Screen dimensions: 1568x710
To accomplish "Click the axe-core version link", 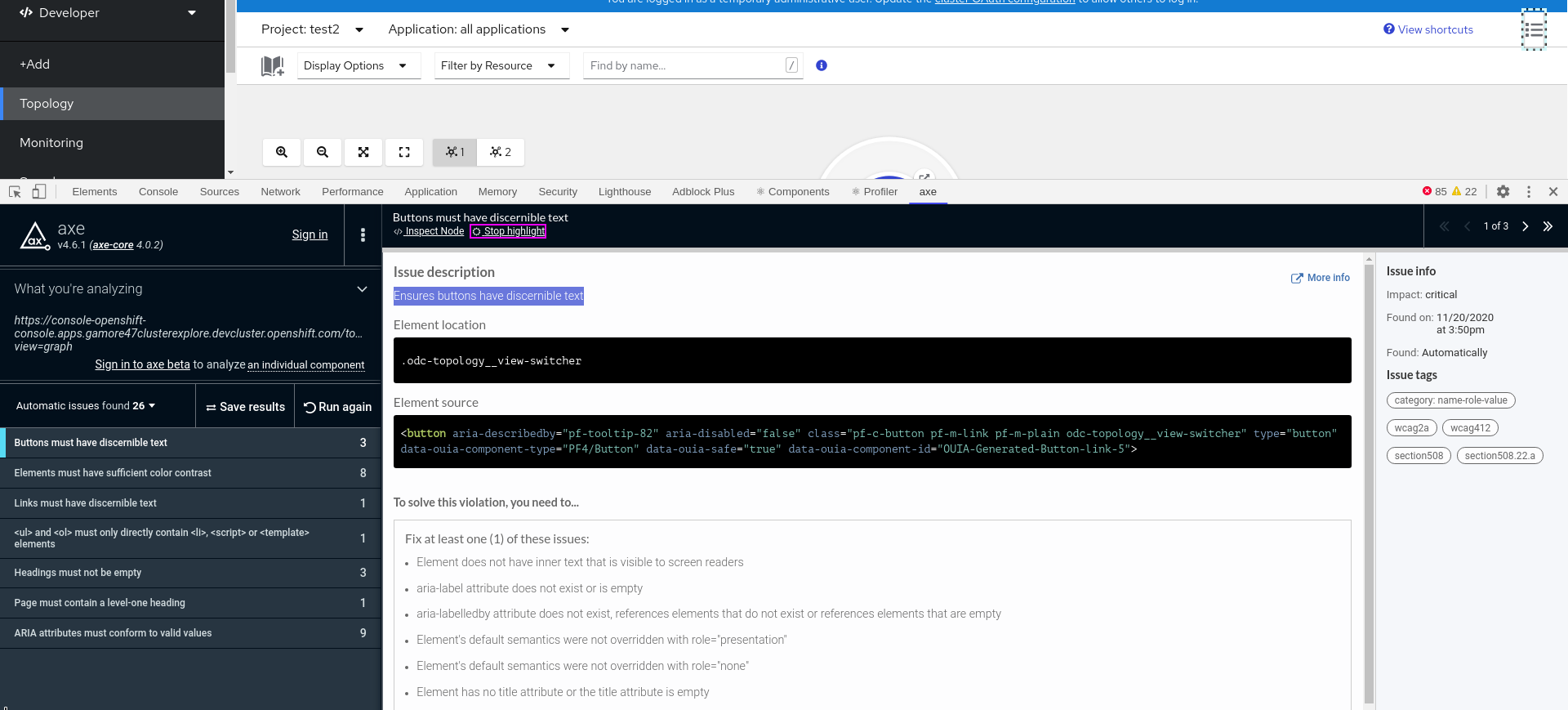I will pos(113,245).
